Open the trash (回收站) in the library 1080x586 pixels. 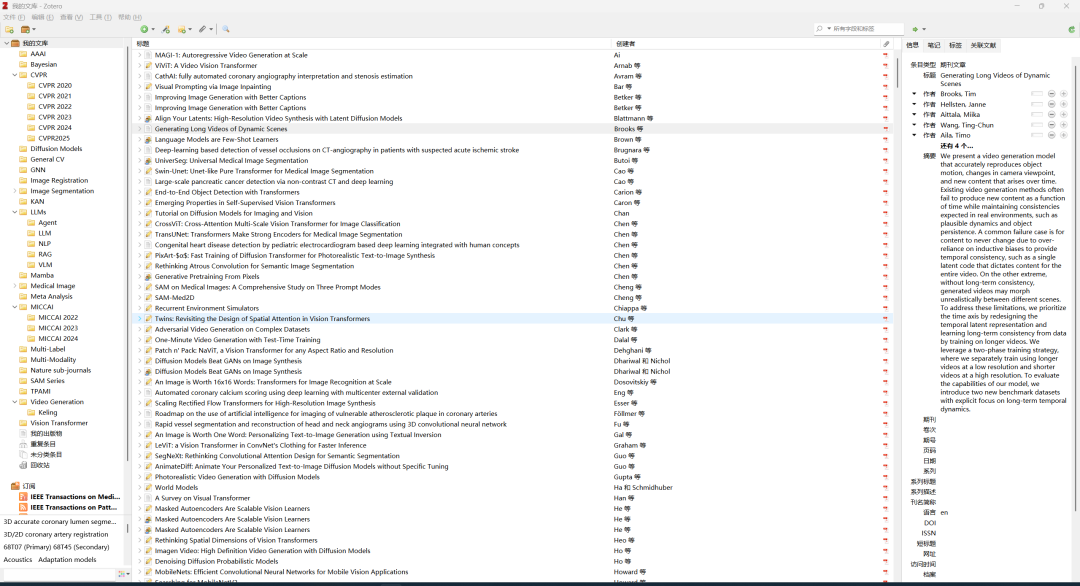[x=40, y=465]
